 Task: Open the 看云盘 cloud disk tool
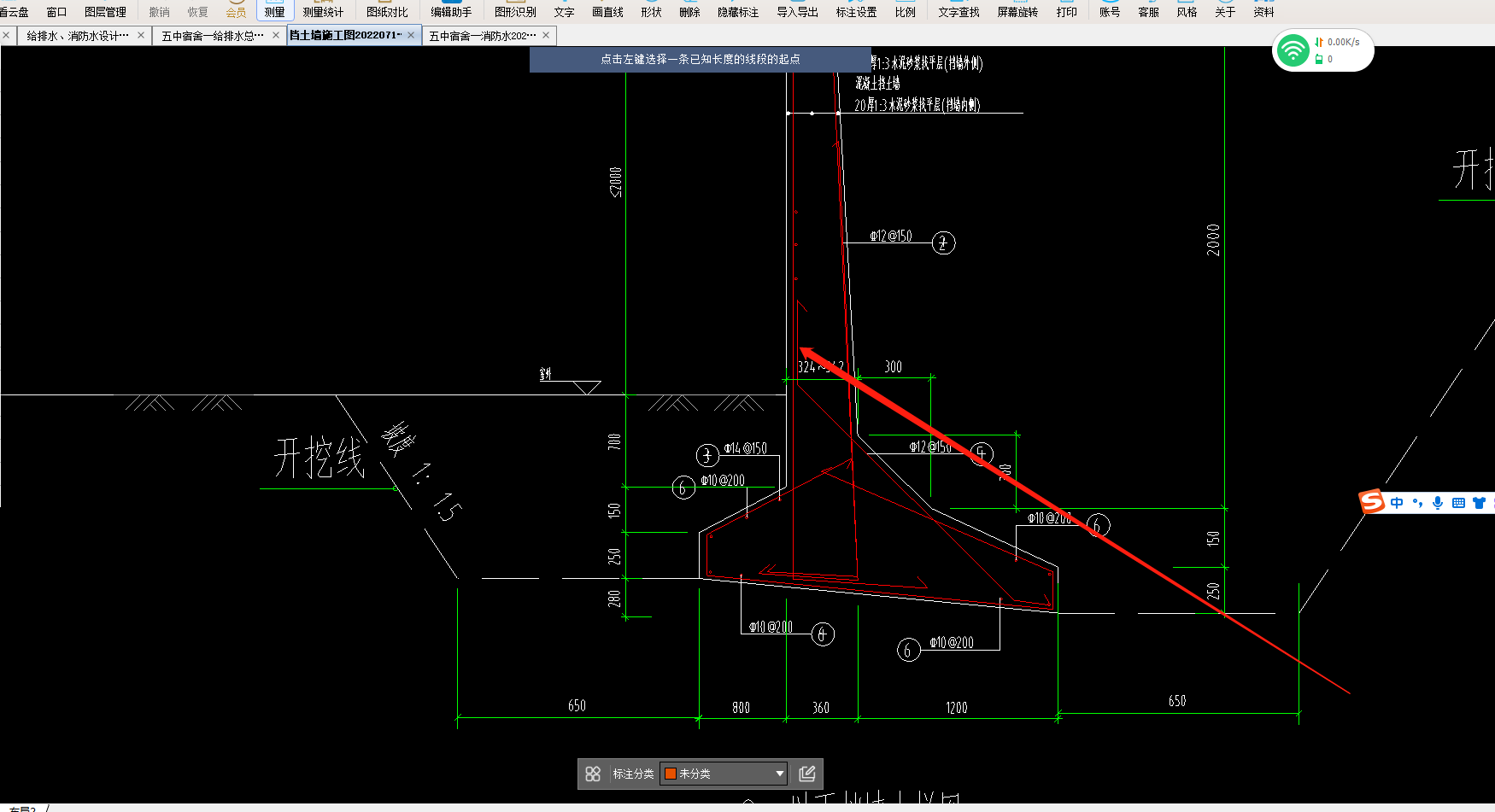coord(14,12)
